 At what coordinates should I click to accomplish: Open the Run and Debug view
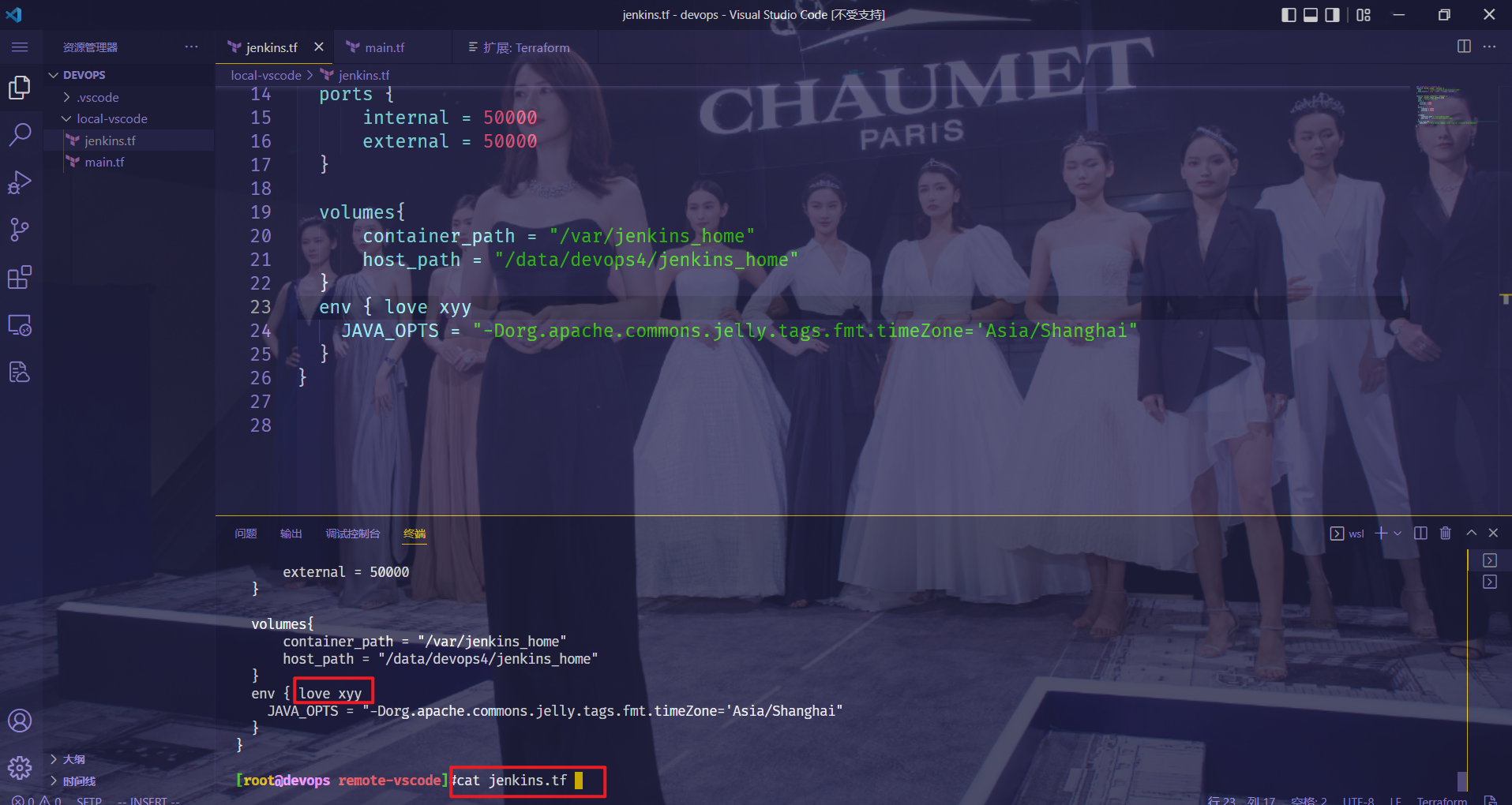pos(20,182)
